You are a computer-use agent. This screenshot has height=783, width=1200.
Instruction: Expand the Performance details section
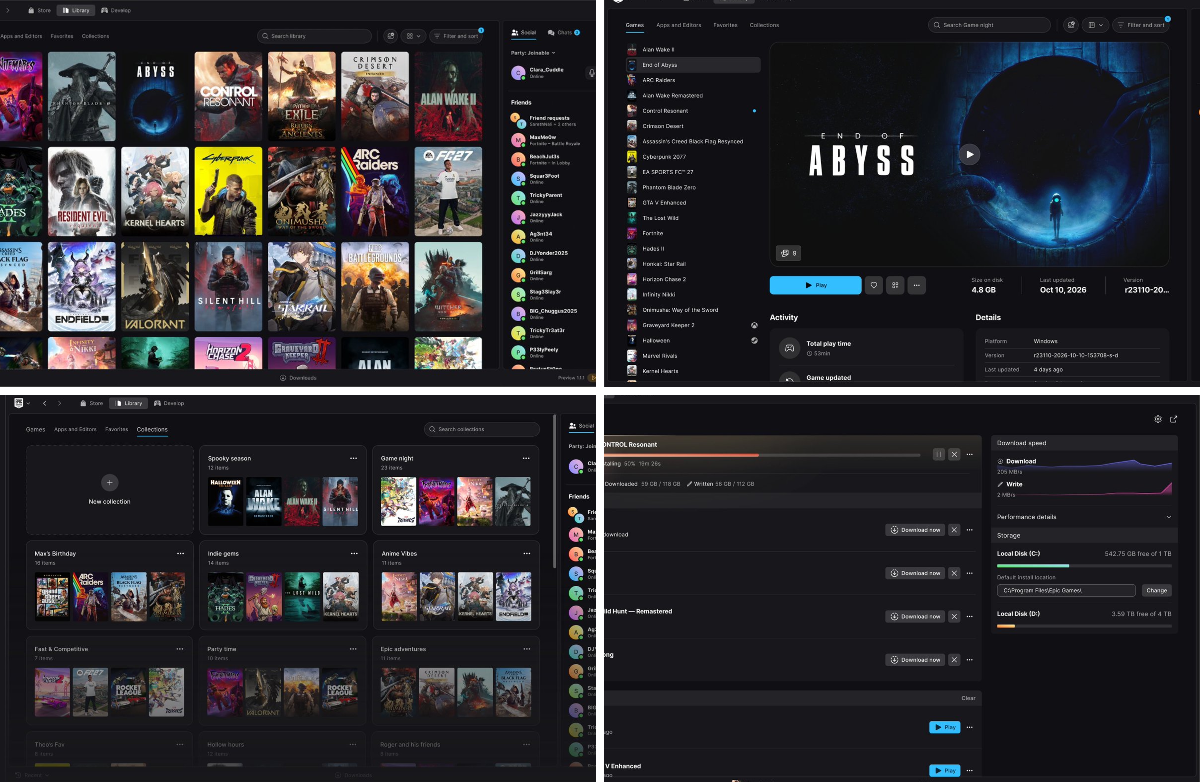point(1084,517)
